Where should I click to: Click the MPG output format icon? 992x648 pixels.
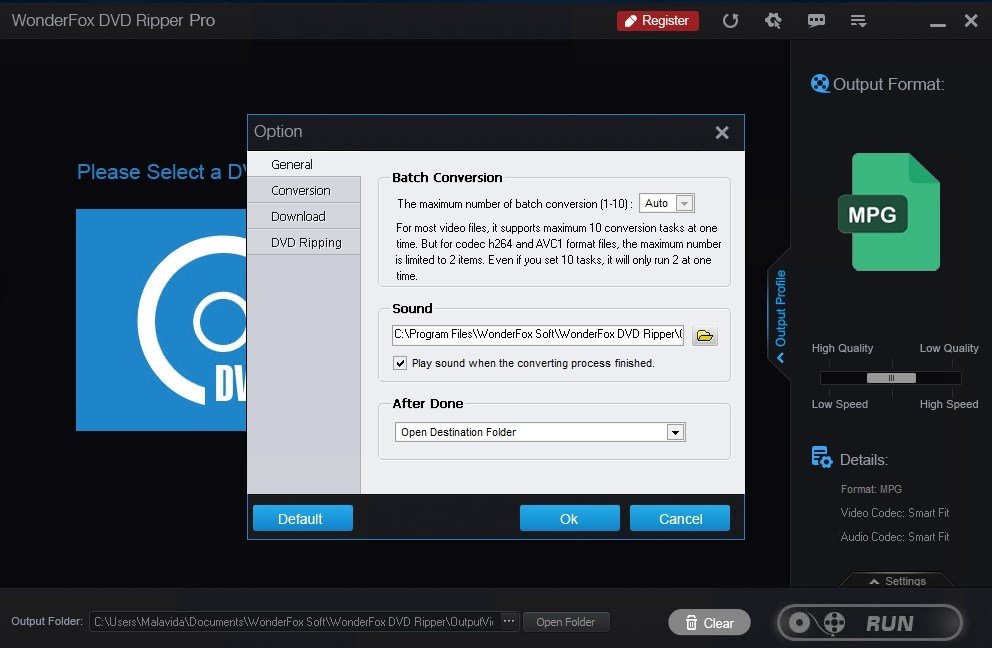tap(890, 213)
